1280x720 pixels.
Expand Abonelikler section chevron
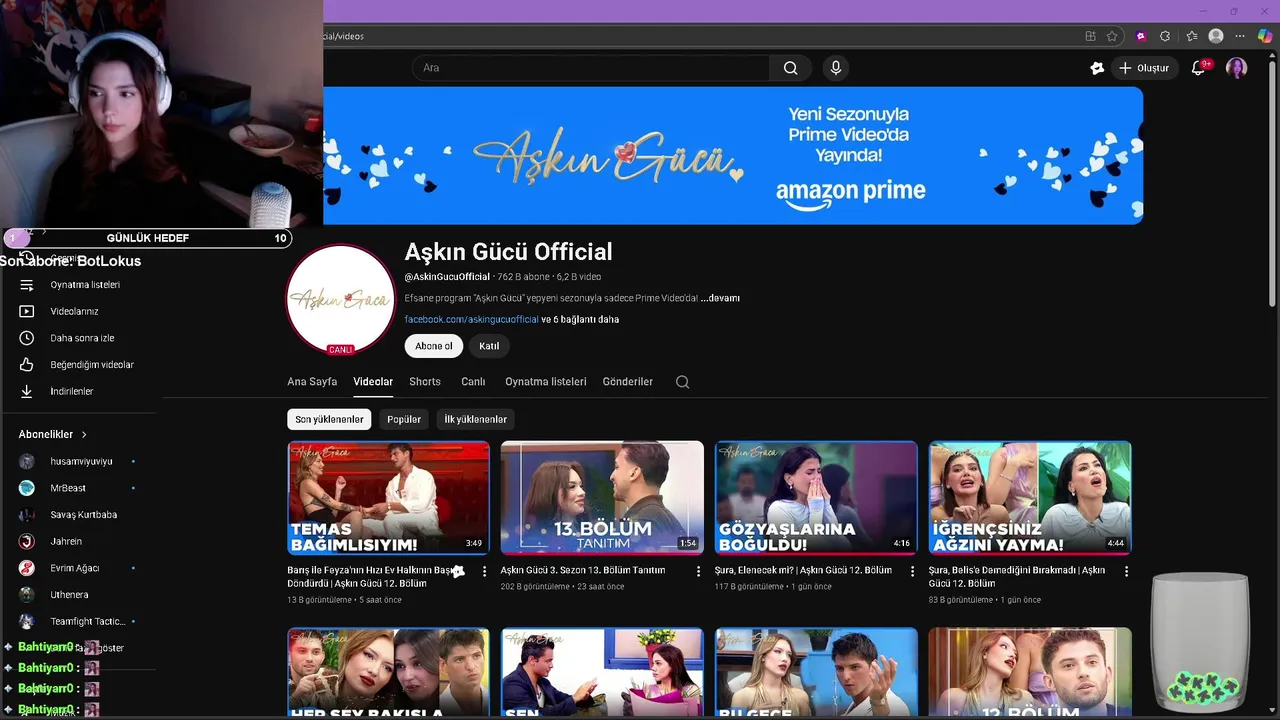point(84,435)
